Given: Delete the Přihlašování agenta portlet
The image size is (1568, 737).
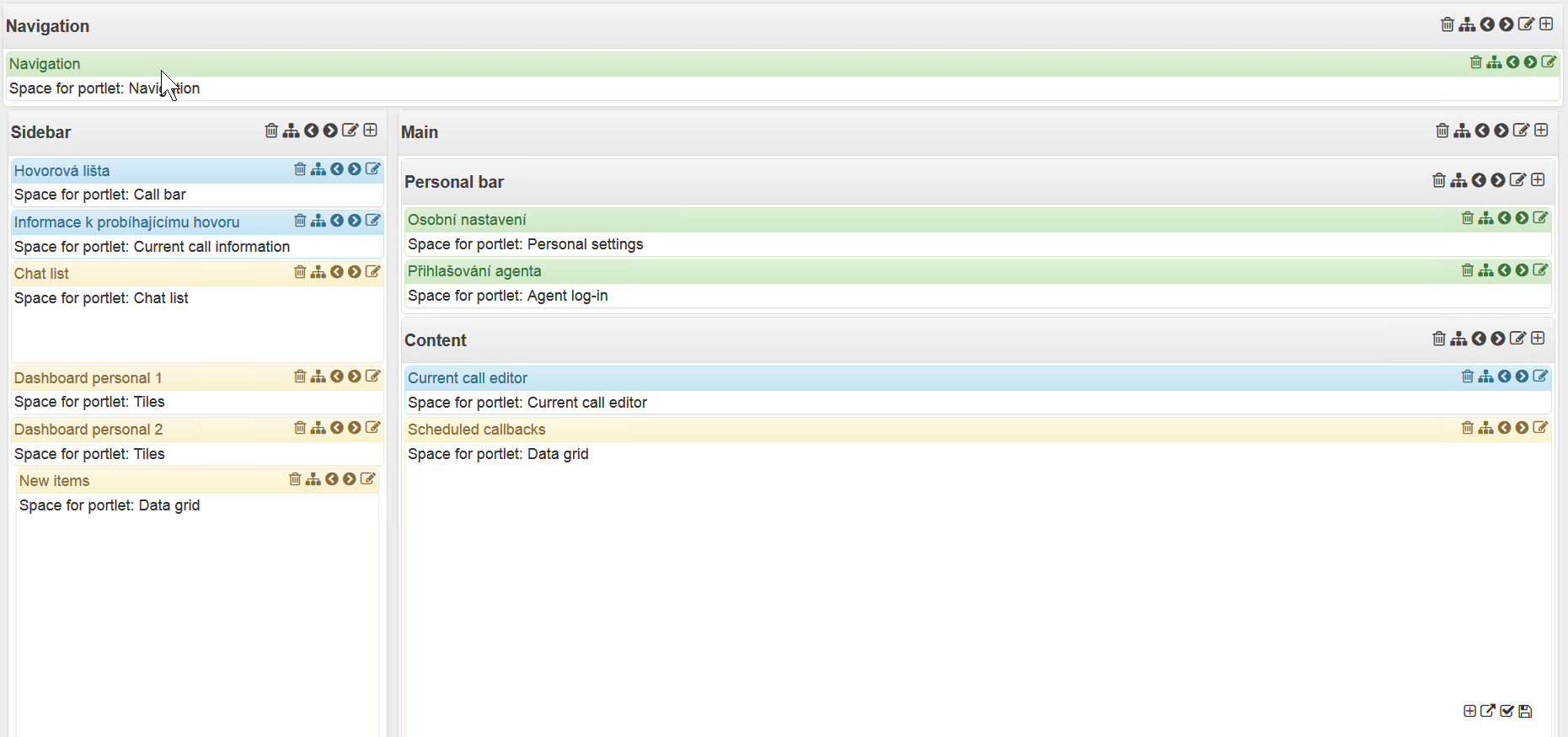Looking at the screenshot, I should click(1468, 270).
